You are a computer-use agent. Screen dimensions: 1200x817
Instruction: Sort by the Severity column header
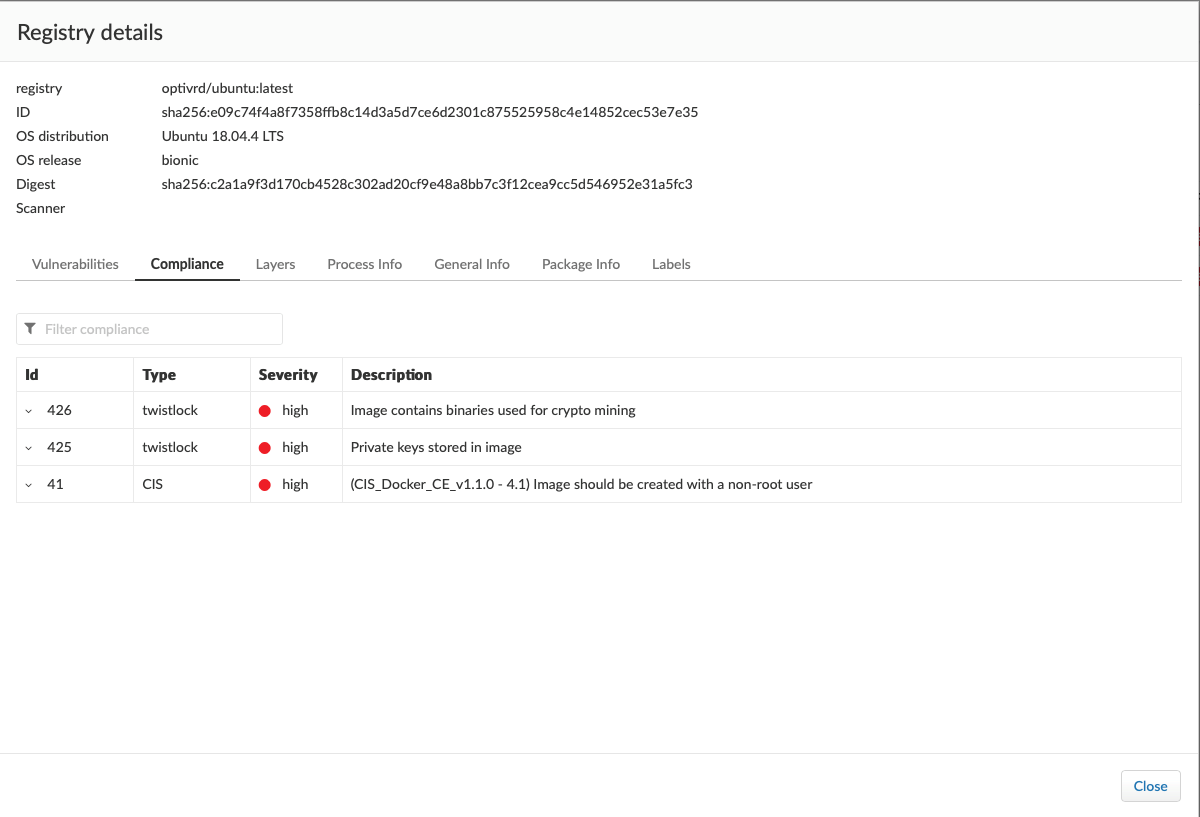pos(288,375)
